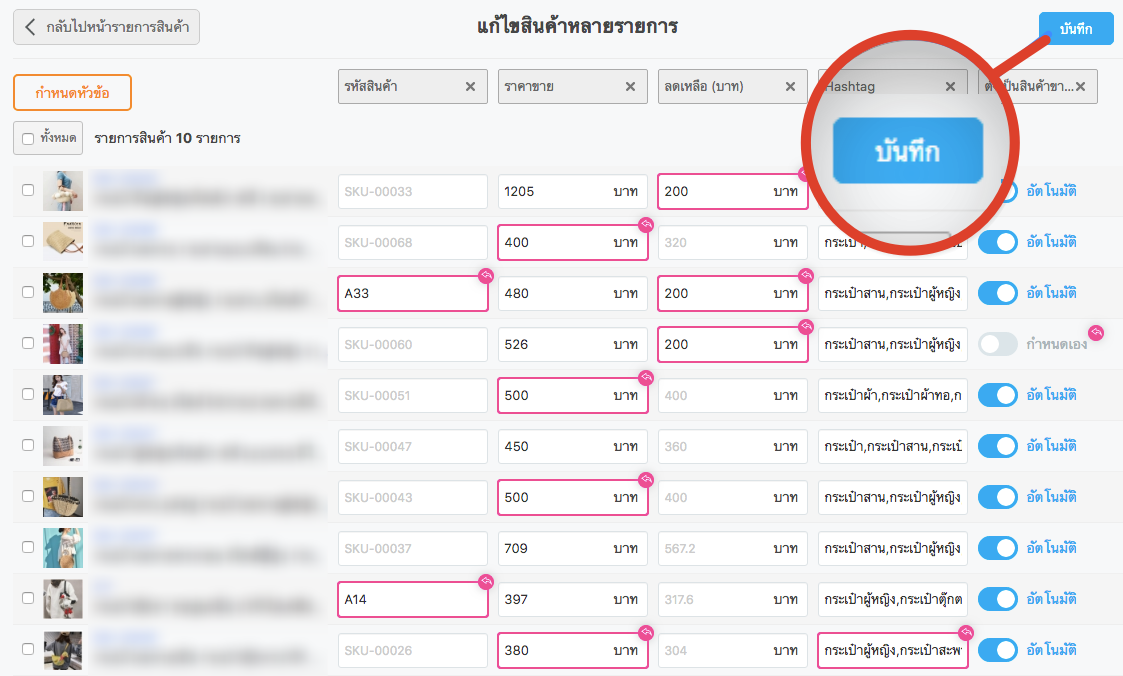Image resolution: width=1123 pixels, height=676 pixels.
Task: Turn on the กำหนดเอง switch
Action: [997, 344]
